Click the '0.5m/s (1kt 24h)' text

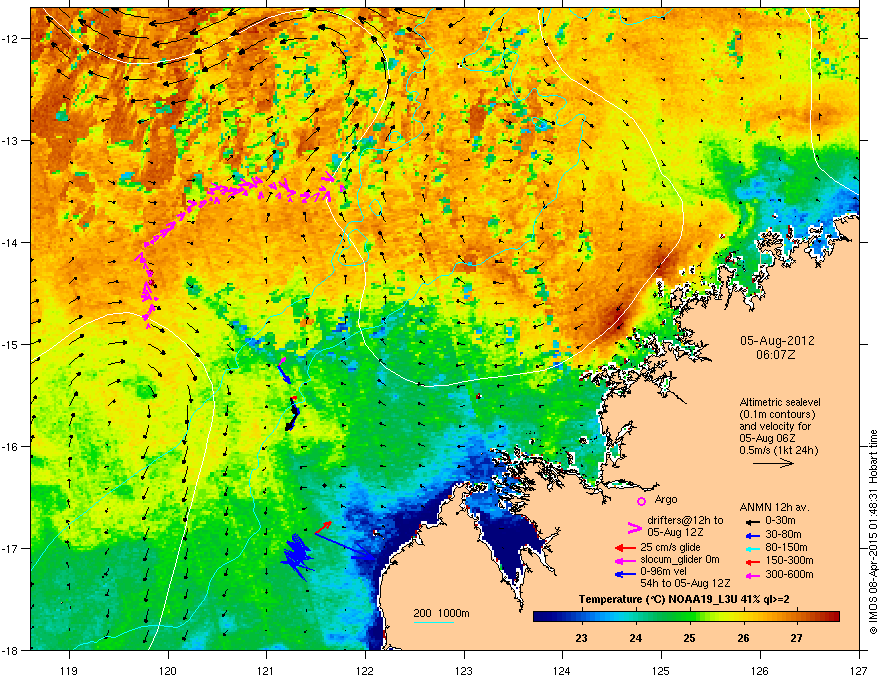[778, 450]
